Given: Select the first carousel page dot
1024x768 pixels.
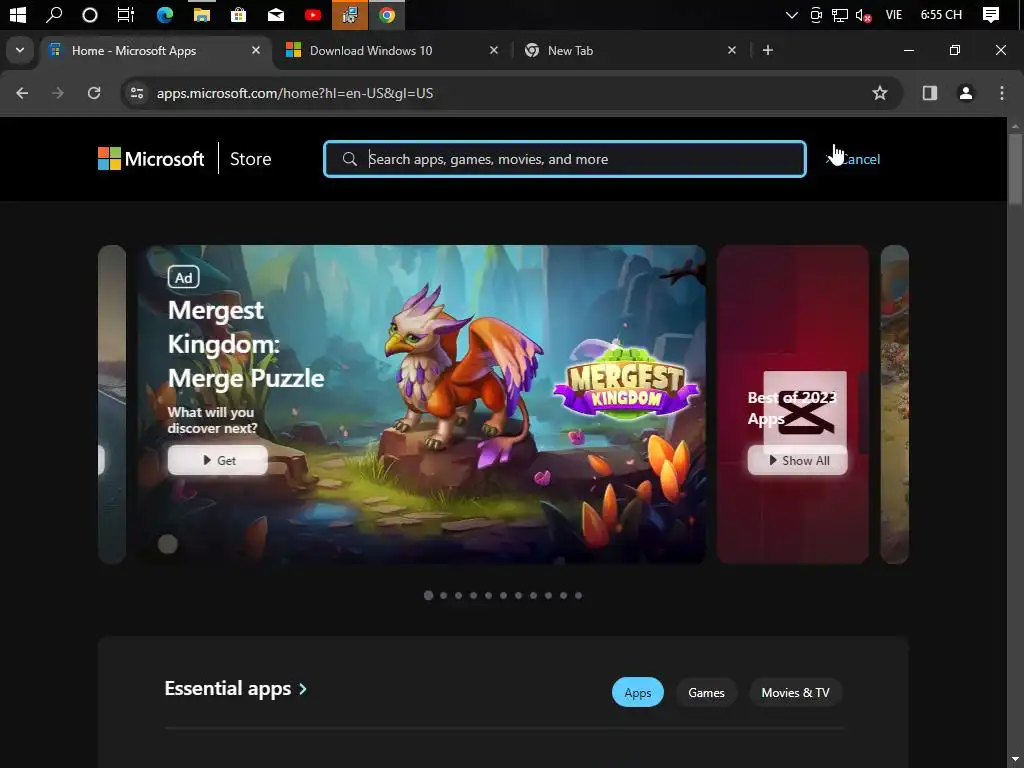Looking at the screenshot, I should [428, 596].
